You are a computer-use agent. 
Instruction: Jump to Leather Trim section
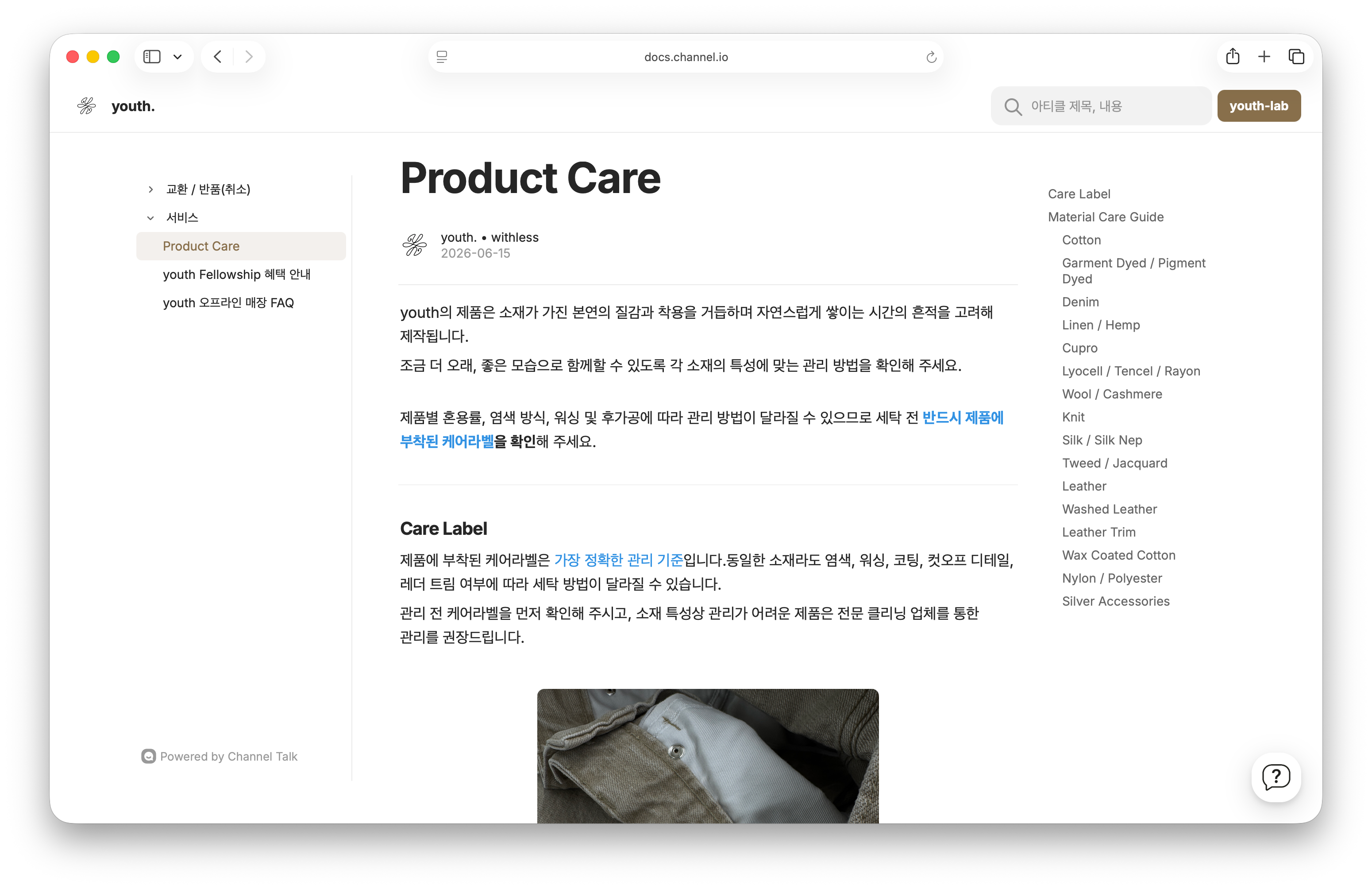(1099, 533)
